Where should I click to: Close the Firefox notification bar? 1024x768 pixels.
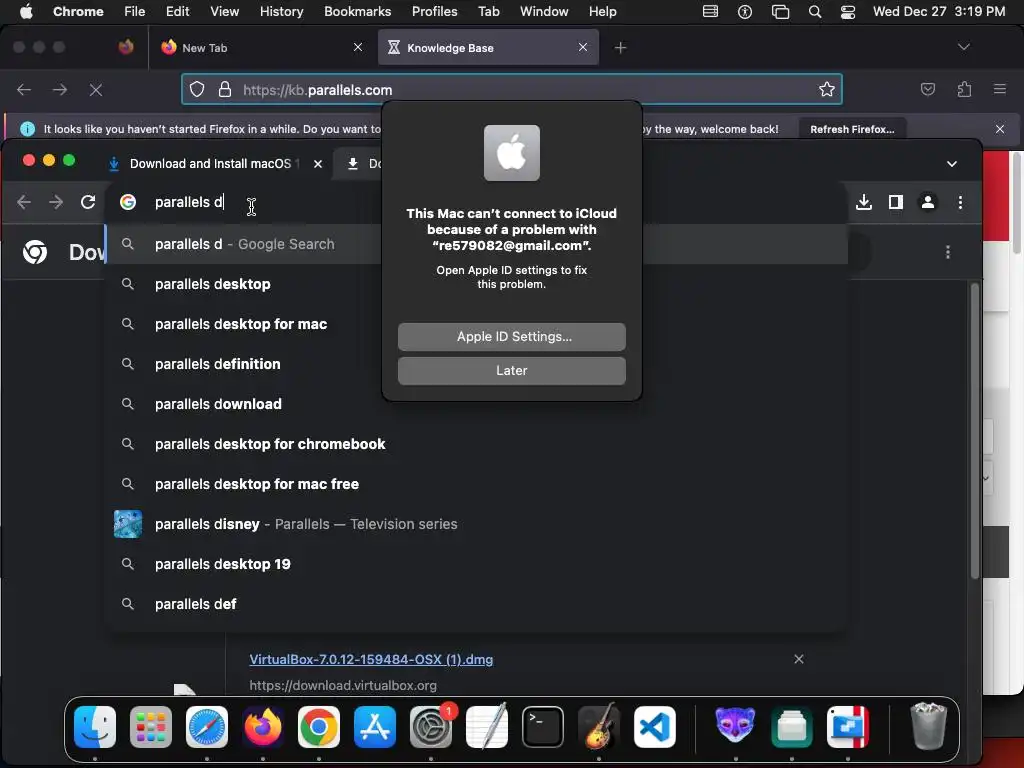pos(1000,129)
